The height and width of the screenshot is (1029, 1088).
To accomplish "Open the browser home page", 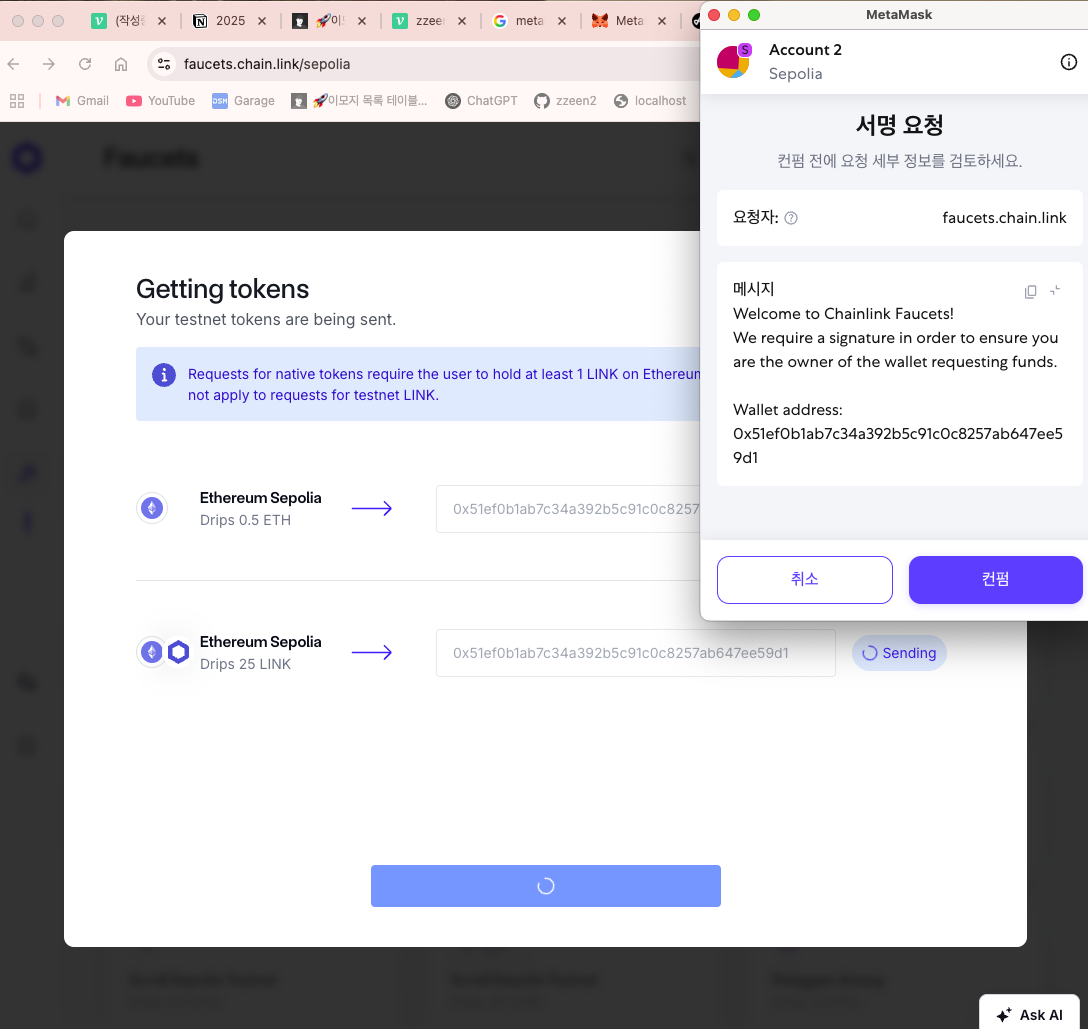I will click(x=120, y=64).
